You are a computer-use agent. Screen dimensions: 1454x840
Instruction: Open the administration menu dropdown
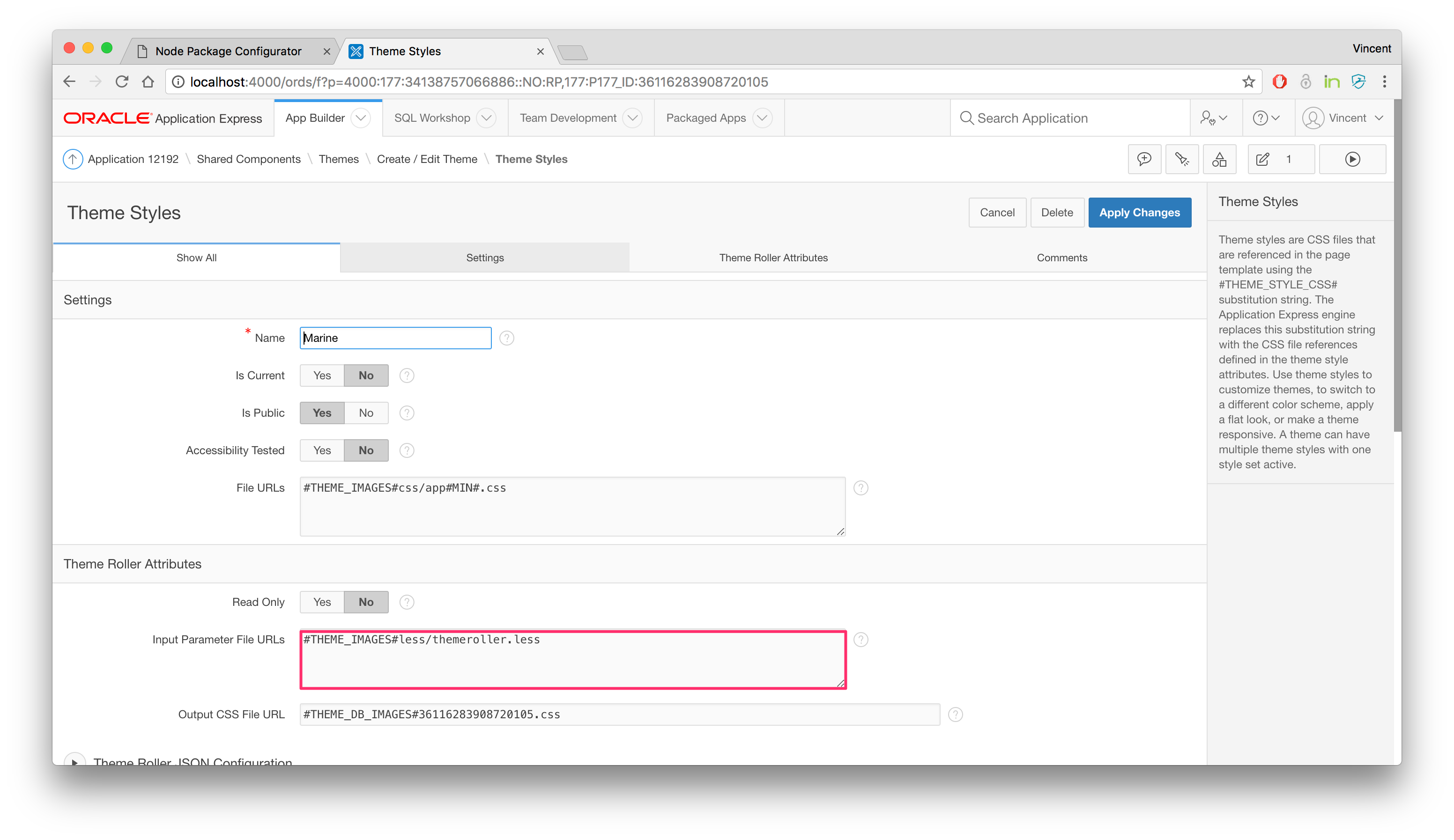pyautogui.click(x=1213, y=118)
